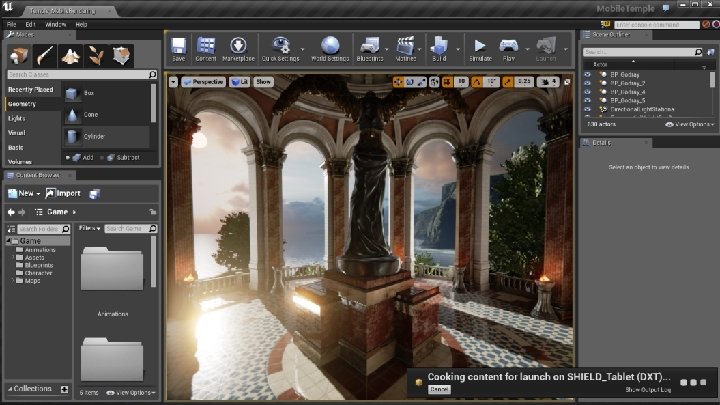Open the Show flags dropdown
This screenshot has width=720, height=405.
[x=263, y=82]
